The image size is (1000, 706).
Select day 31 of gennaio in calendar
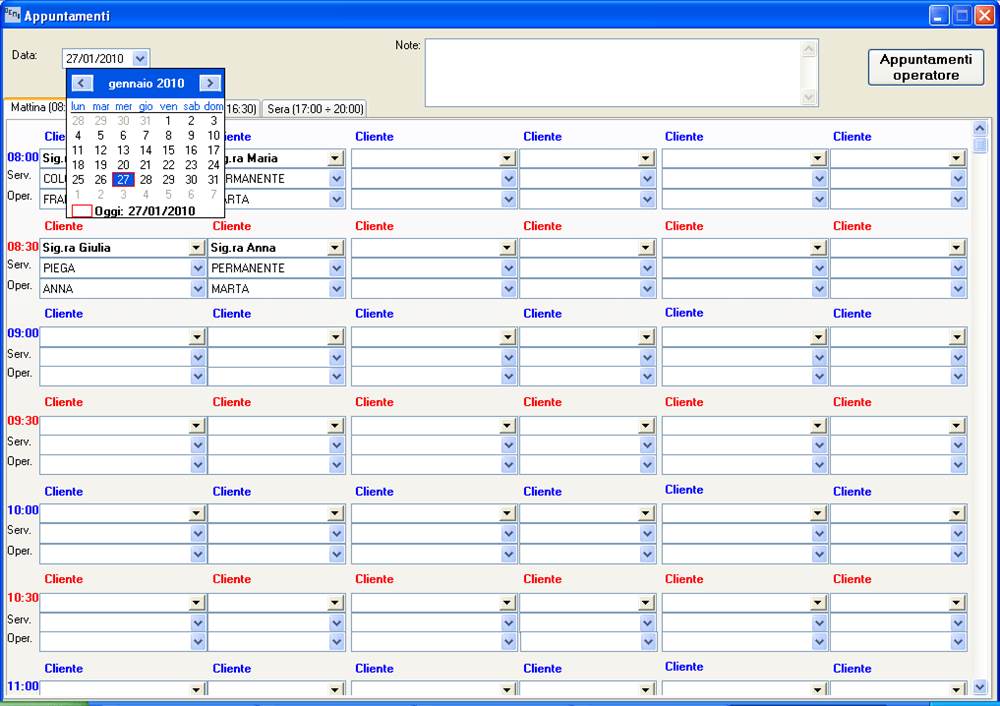pyautogui.click(x=214, y=180)
